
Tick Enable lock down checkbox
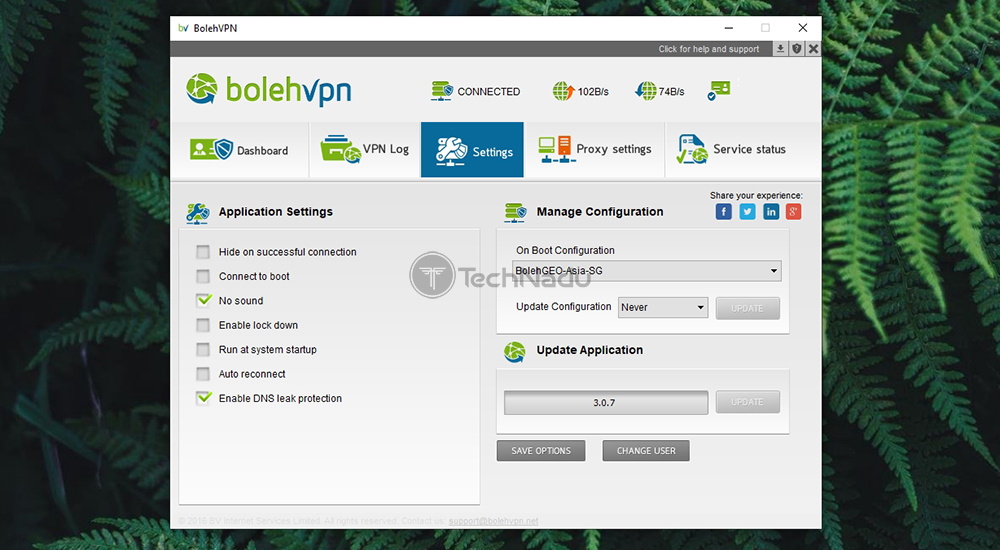[203, 325]
